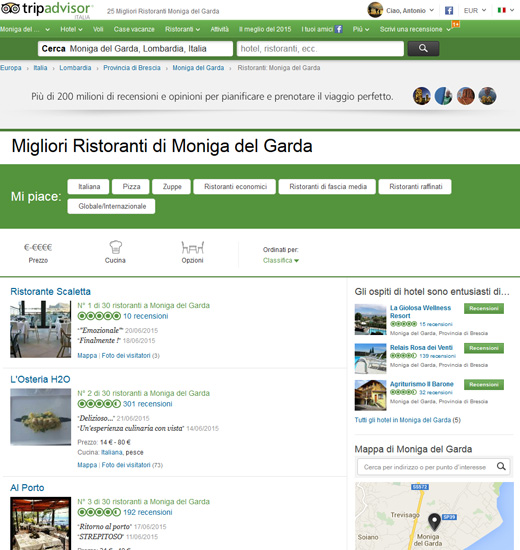Toggle the Ristoranti economici filter chip
This screenshot has height=550, width=520.
[235, 187]
